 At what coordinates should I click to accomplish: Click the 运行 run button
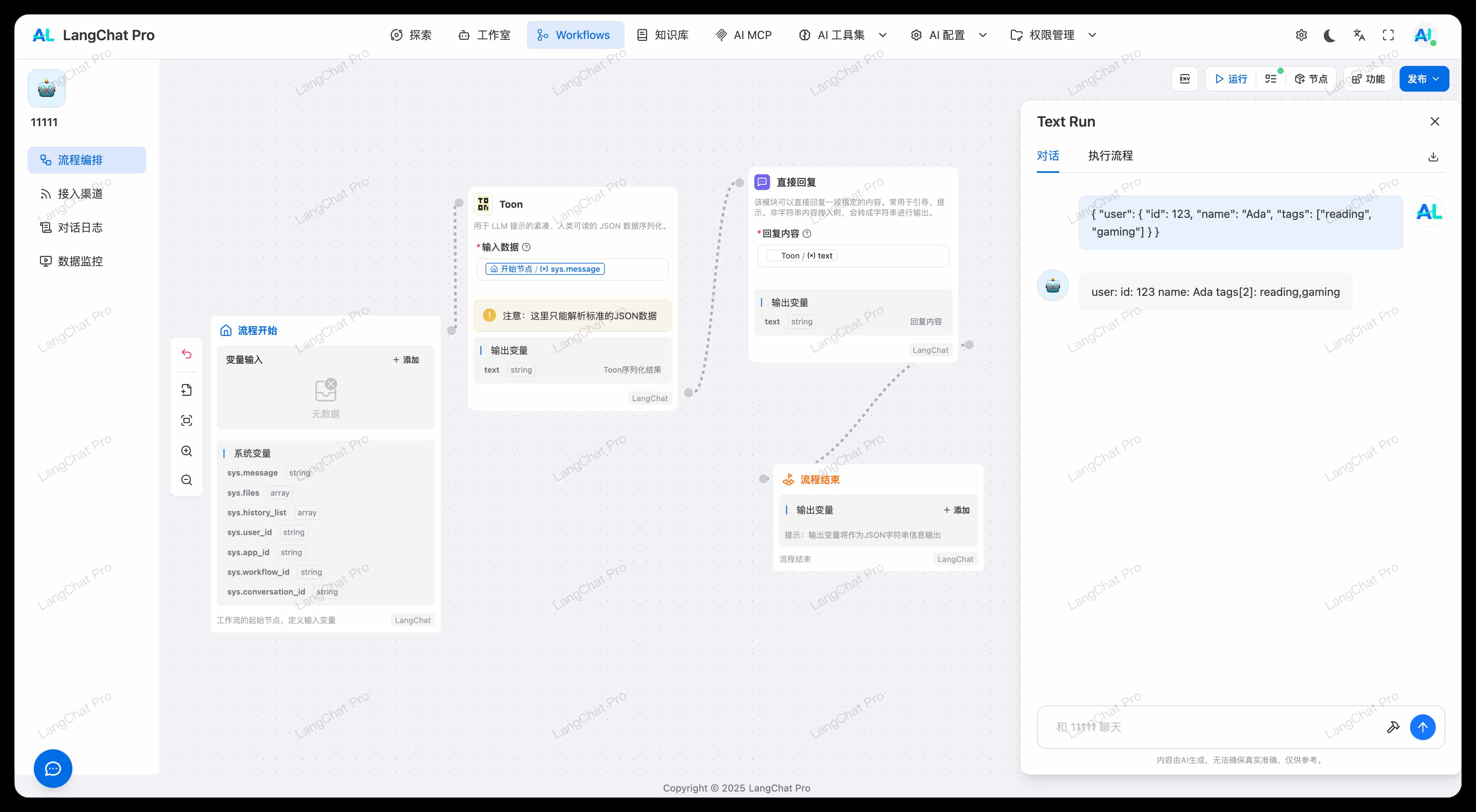click(1231, 79)
